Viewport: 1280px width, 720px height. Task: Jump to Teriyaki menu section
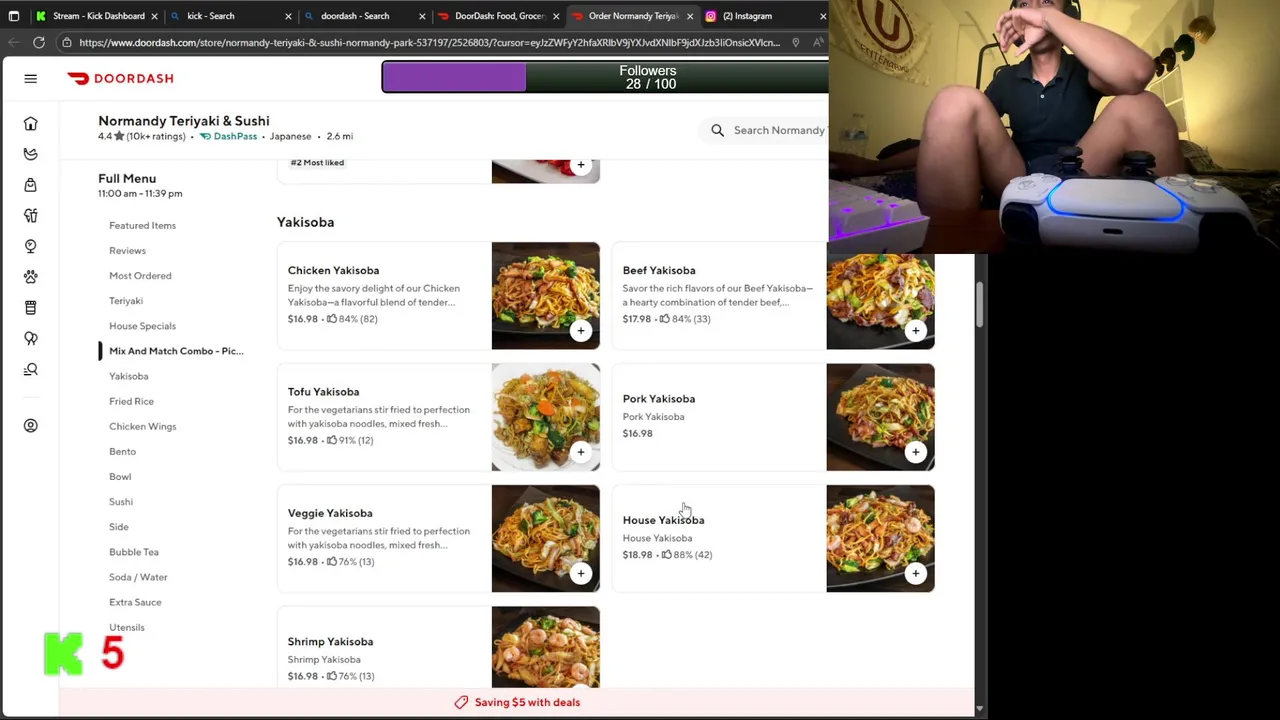pyautogui.click(x=126, y=301)
